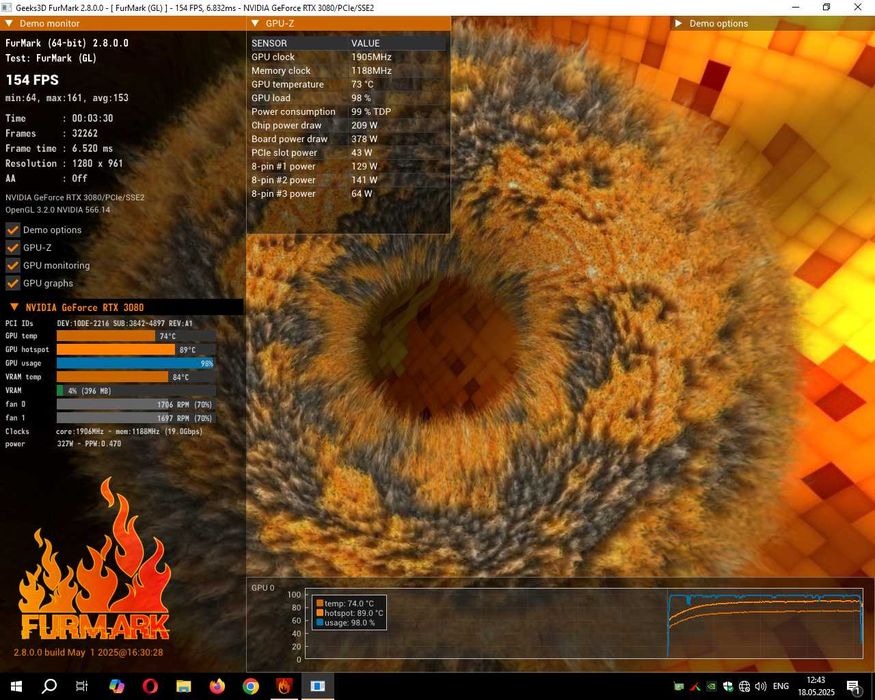Open the NVIDIA tray icon
This screenshot has width=875, height=700.
(x=711, y=687)
